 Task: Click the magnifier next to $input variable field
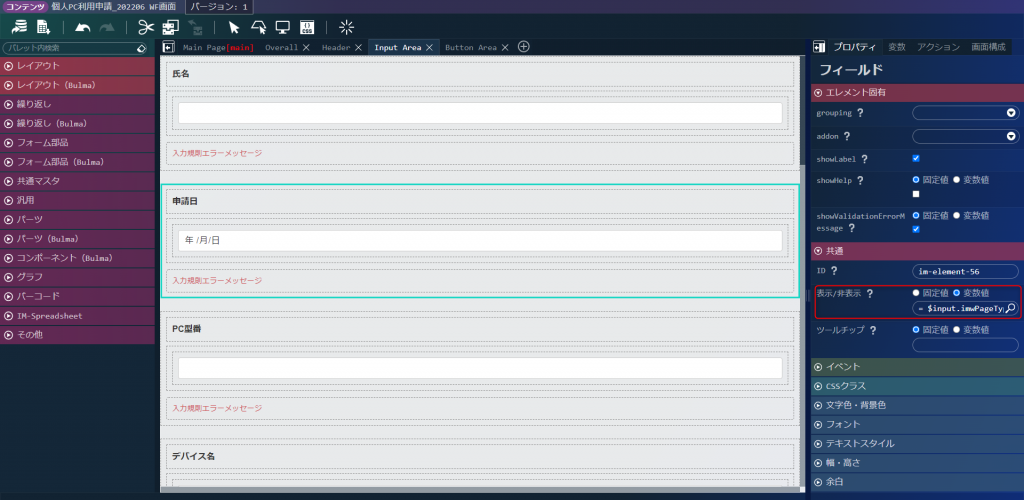pyautogui.click(x=1010, y=308)
